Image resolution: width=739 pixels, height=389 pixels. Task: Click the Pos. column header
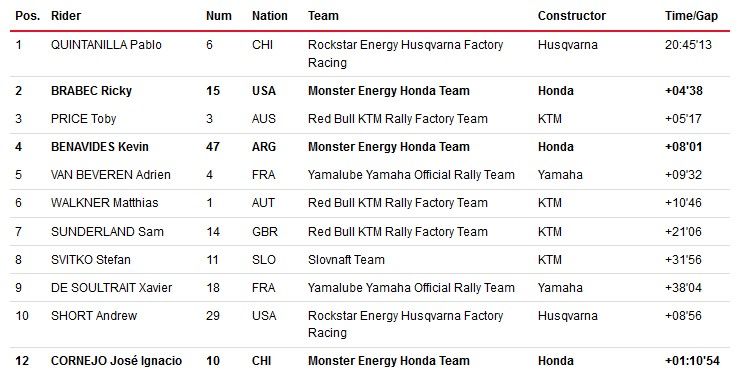click(x=27, y=16)
